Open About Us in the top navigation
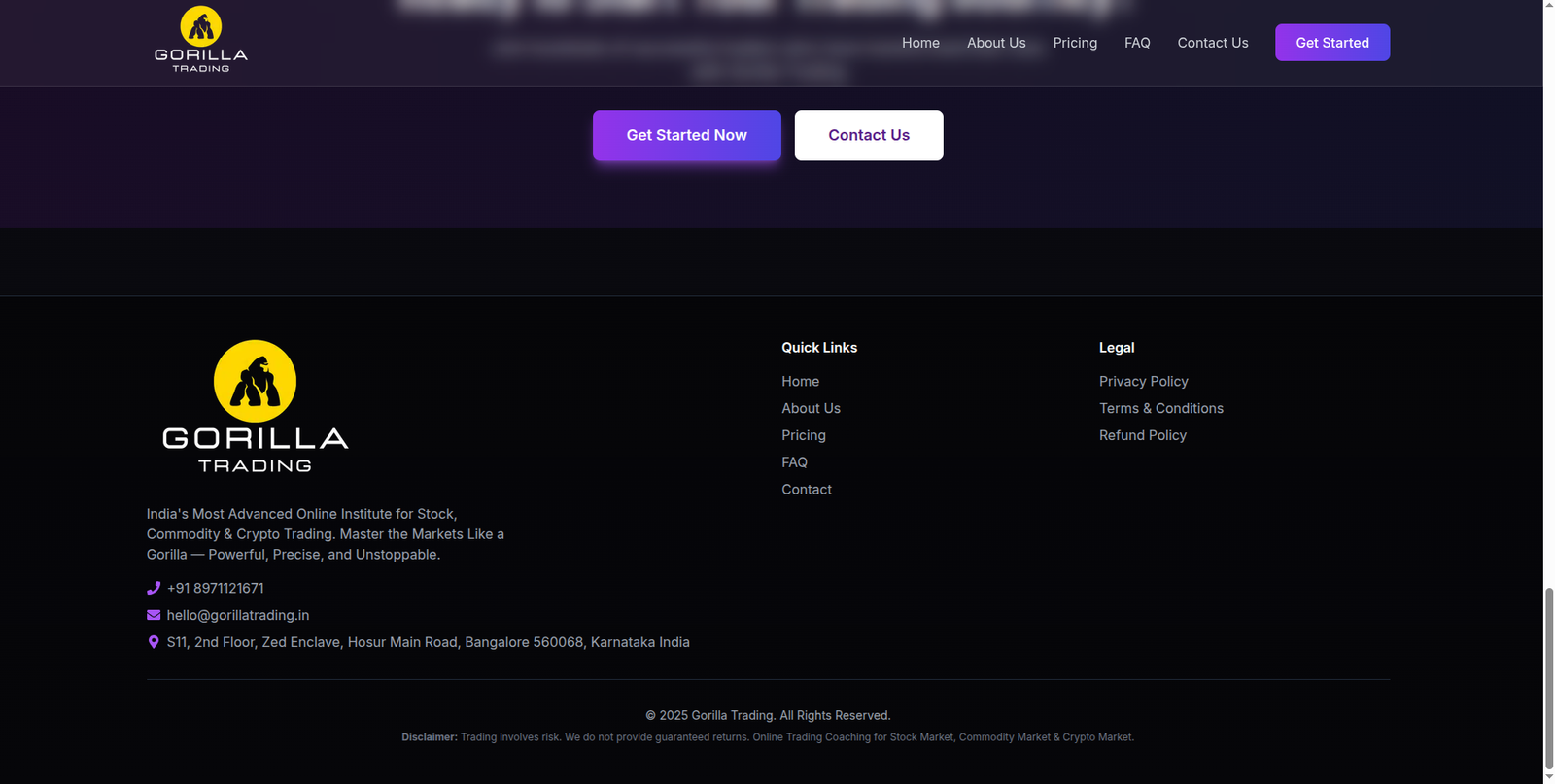 (x=996, y=43)
